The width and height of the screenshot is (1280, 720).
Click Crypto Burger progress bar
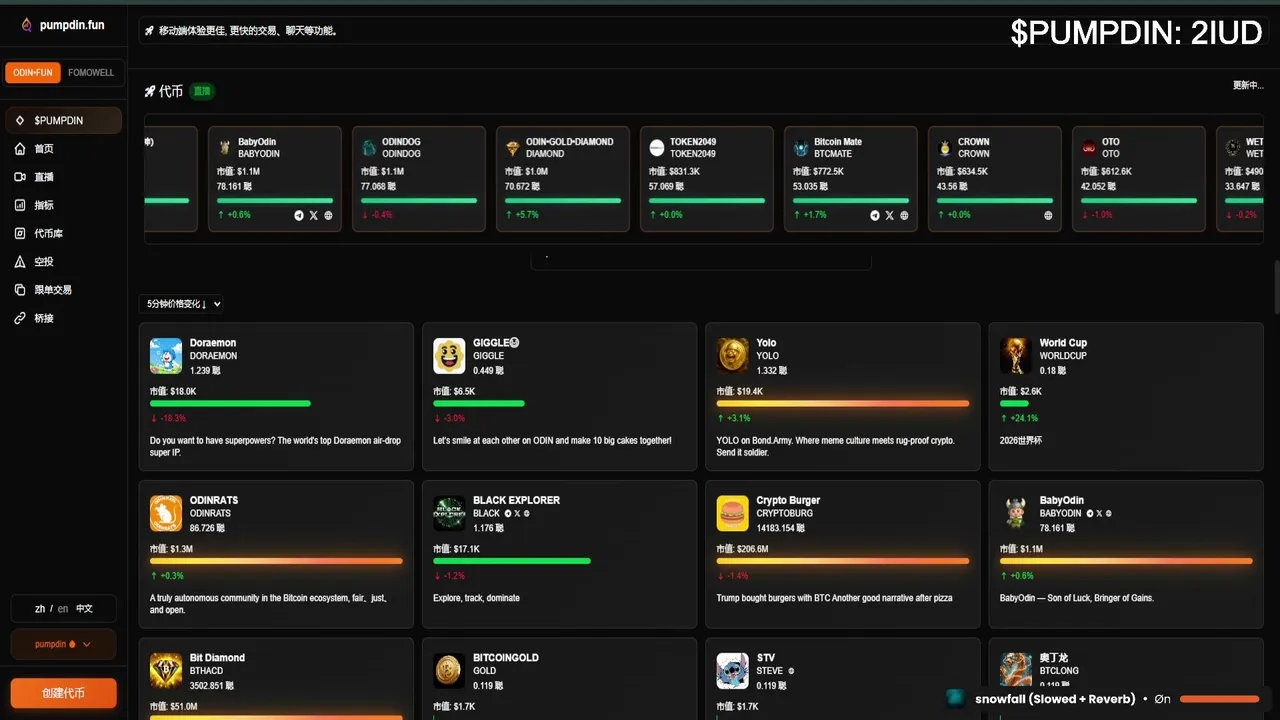point(843,561)
